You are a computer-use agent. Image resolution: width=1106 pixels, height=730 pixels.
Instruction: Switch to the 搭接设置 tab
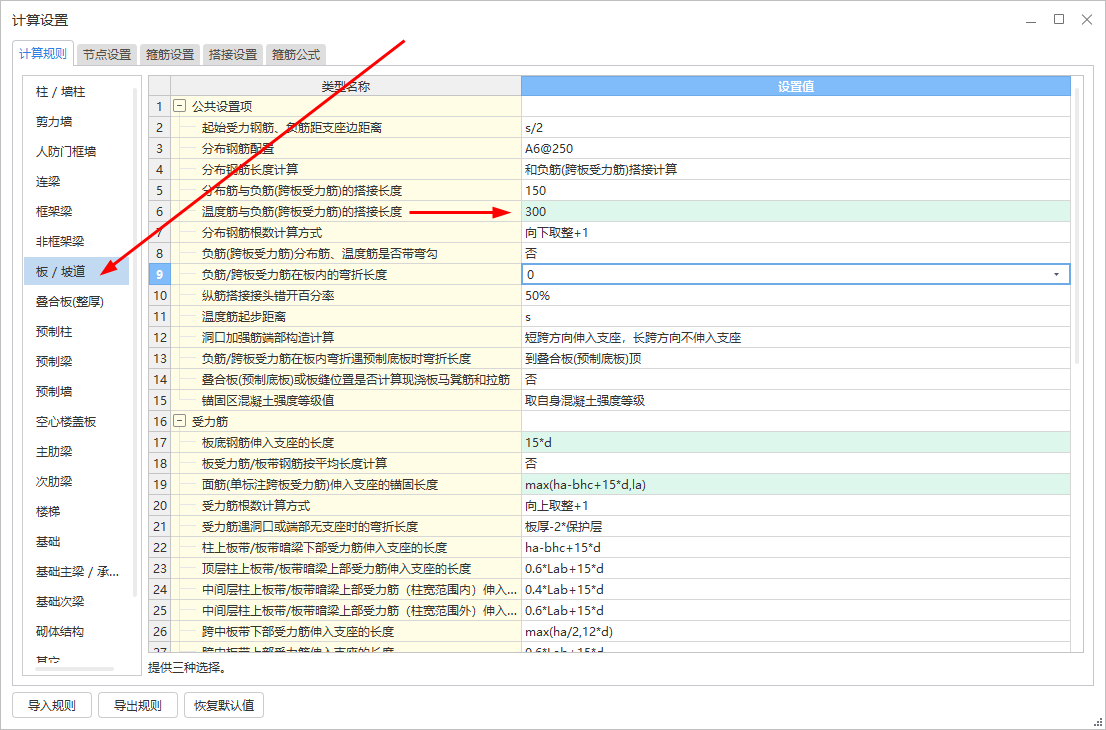coord(233,54)
